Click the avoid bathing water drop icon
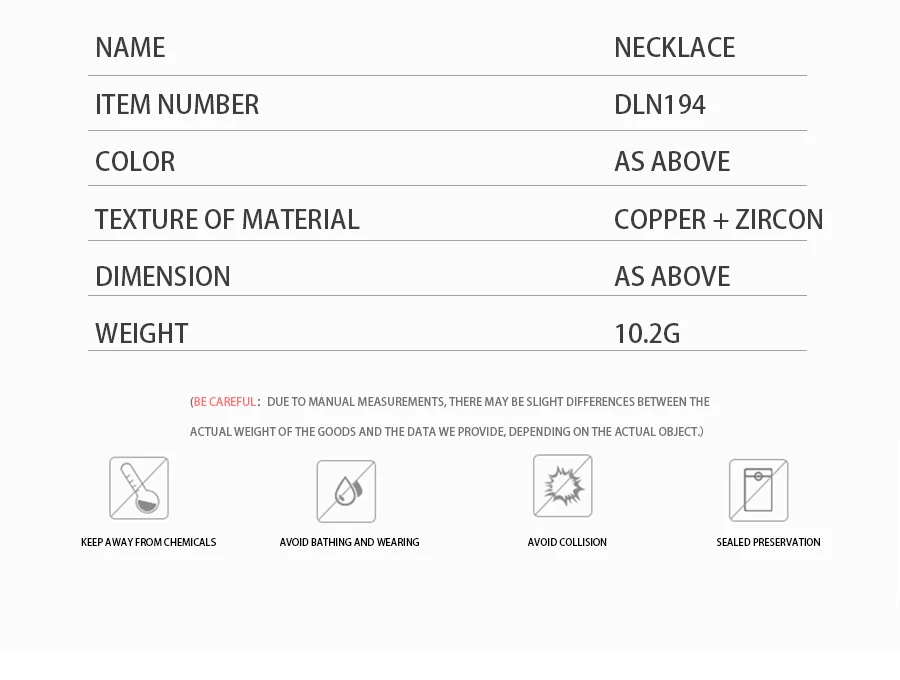900x680 pixels. tap(346, 491)
